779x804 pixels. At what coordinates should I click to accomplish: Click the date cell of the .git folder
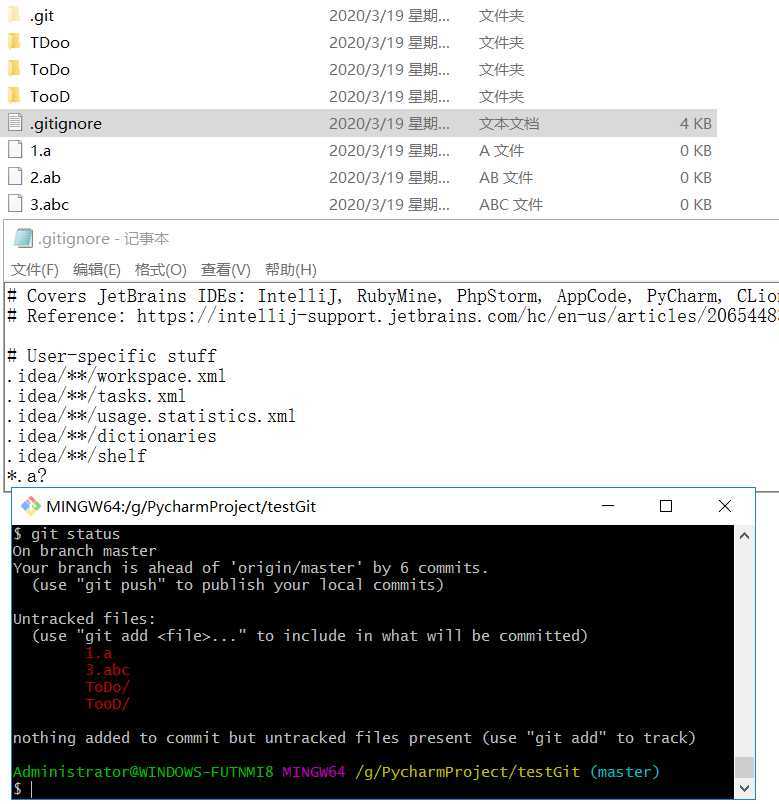point(389,16)
